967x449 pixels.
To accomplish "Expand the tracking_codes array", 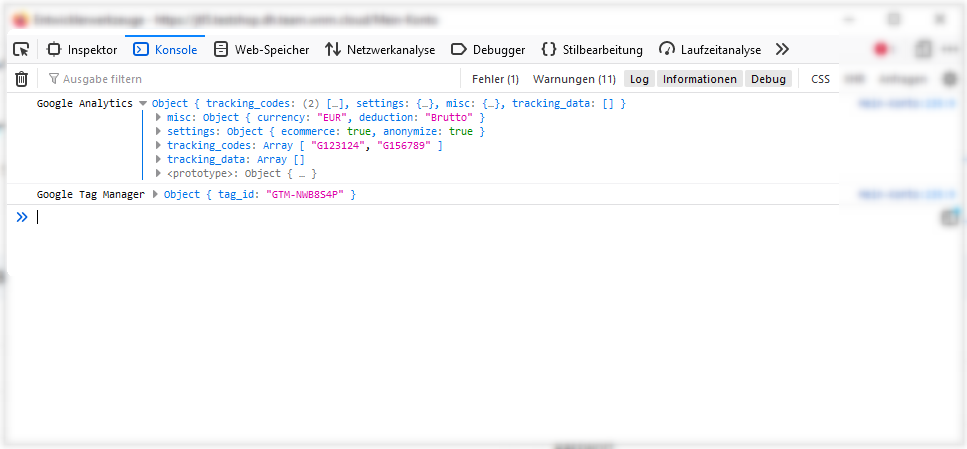I will [158, 146].
